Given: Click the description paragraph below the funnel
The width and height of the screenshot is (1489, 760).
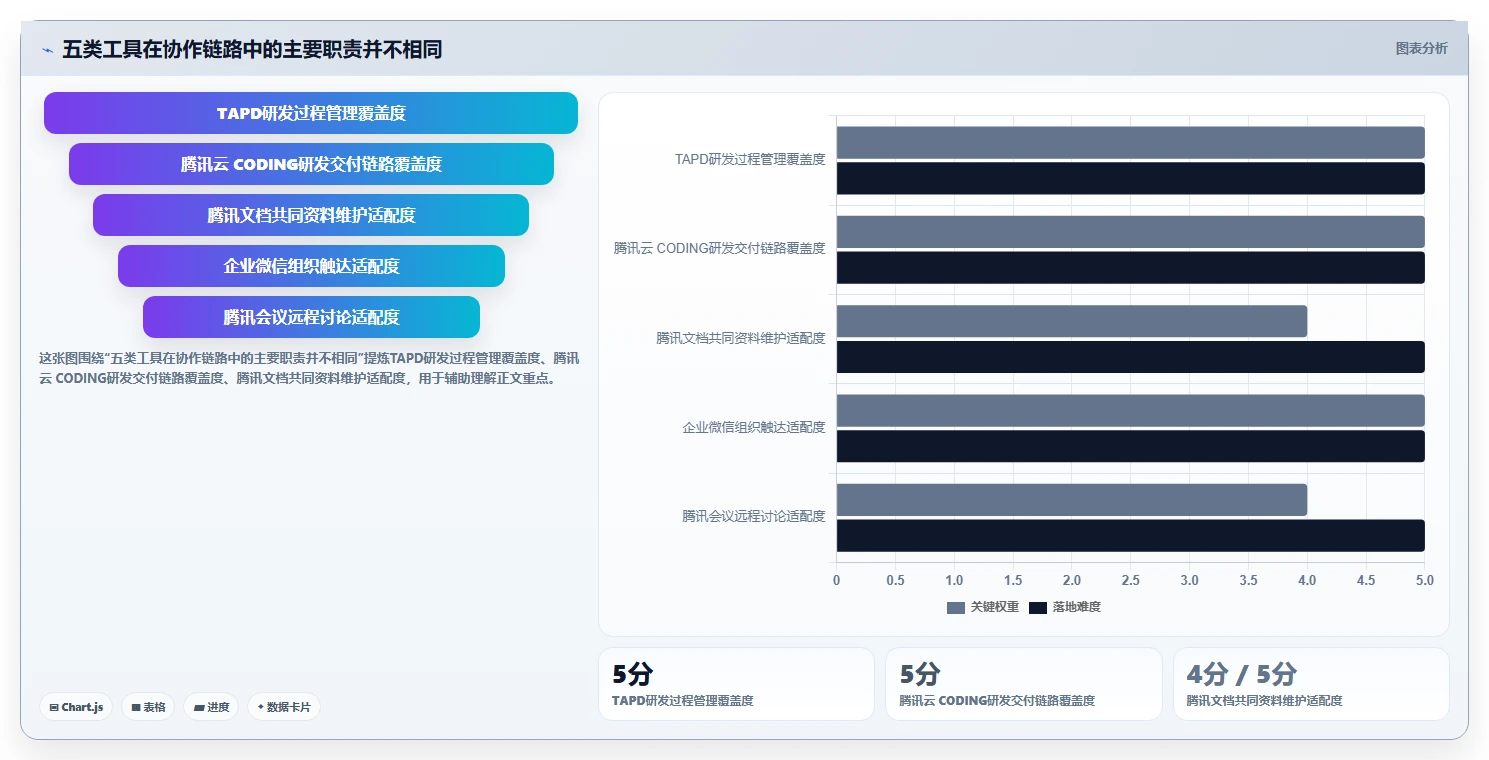Looking at the screenshot, I should [309, 368].
